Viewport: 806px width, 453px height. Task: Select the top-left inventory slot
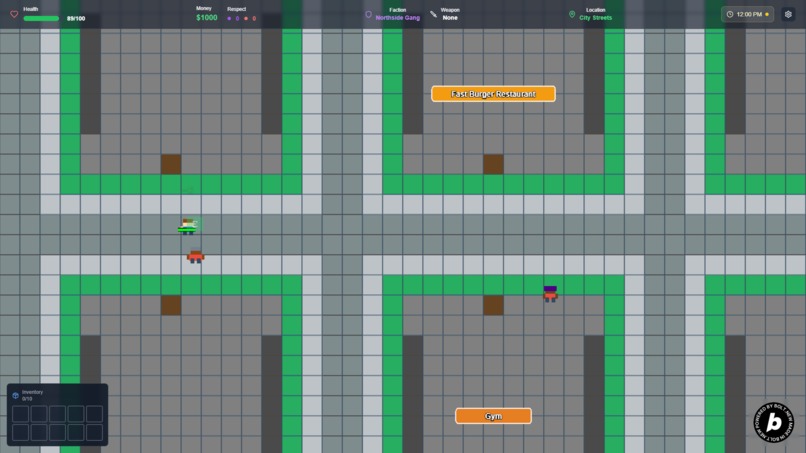tap(21, 414)
